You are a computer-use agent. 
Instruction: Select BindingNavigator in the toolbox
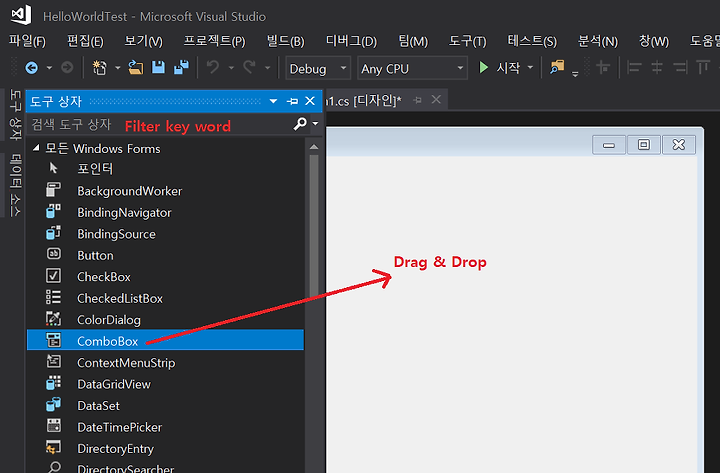[165, 213]
